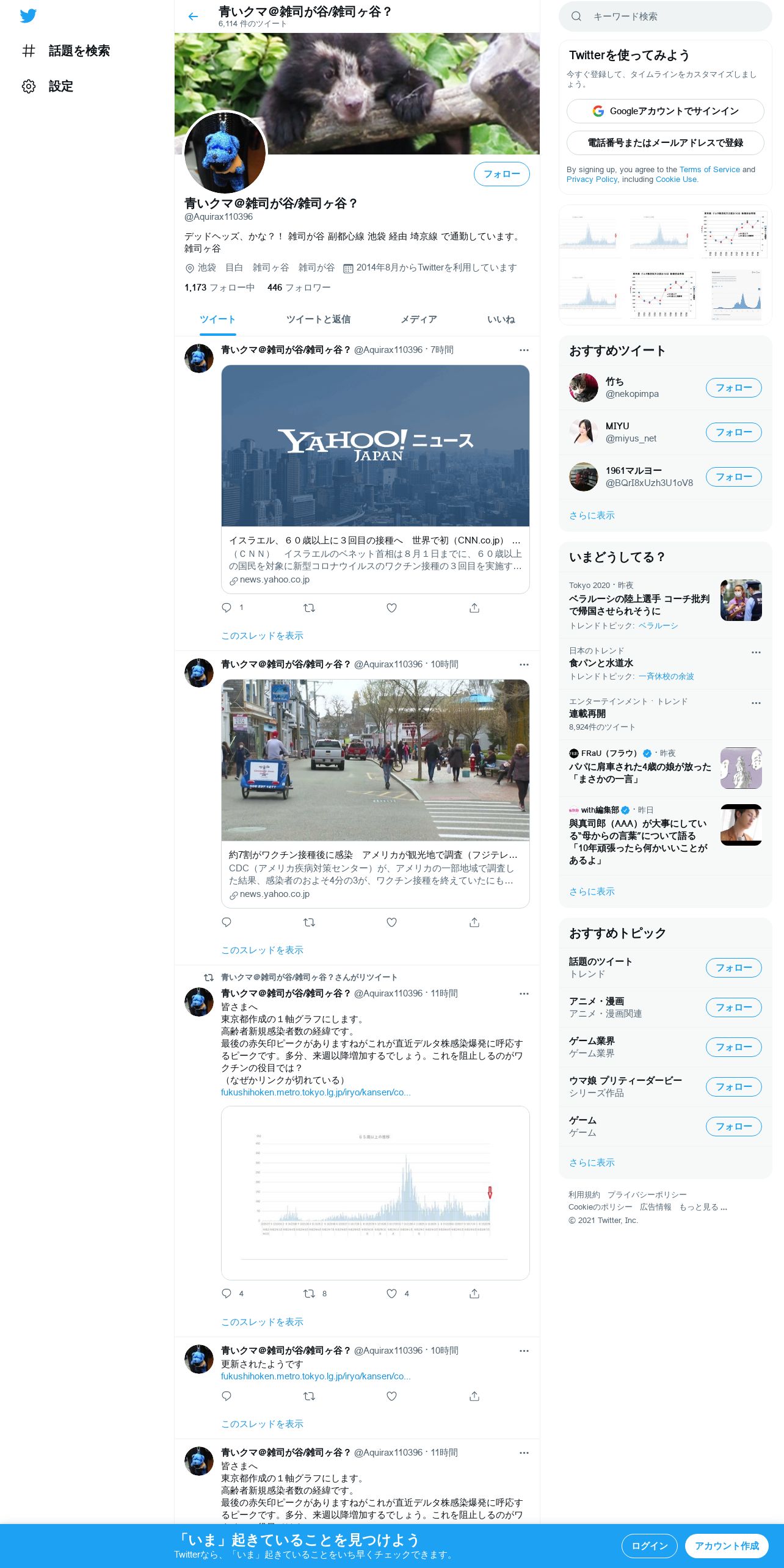Open the 65歳以上 graph image
Image resolution: width=784 pixels, height=1568 pixels.
tap(375, 1193)
